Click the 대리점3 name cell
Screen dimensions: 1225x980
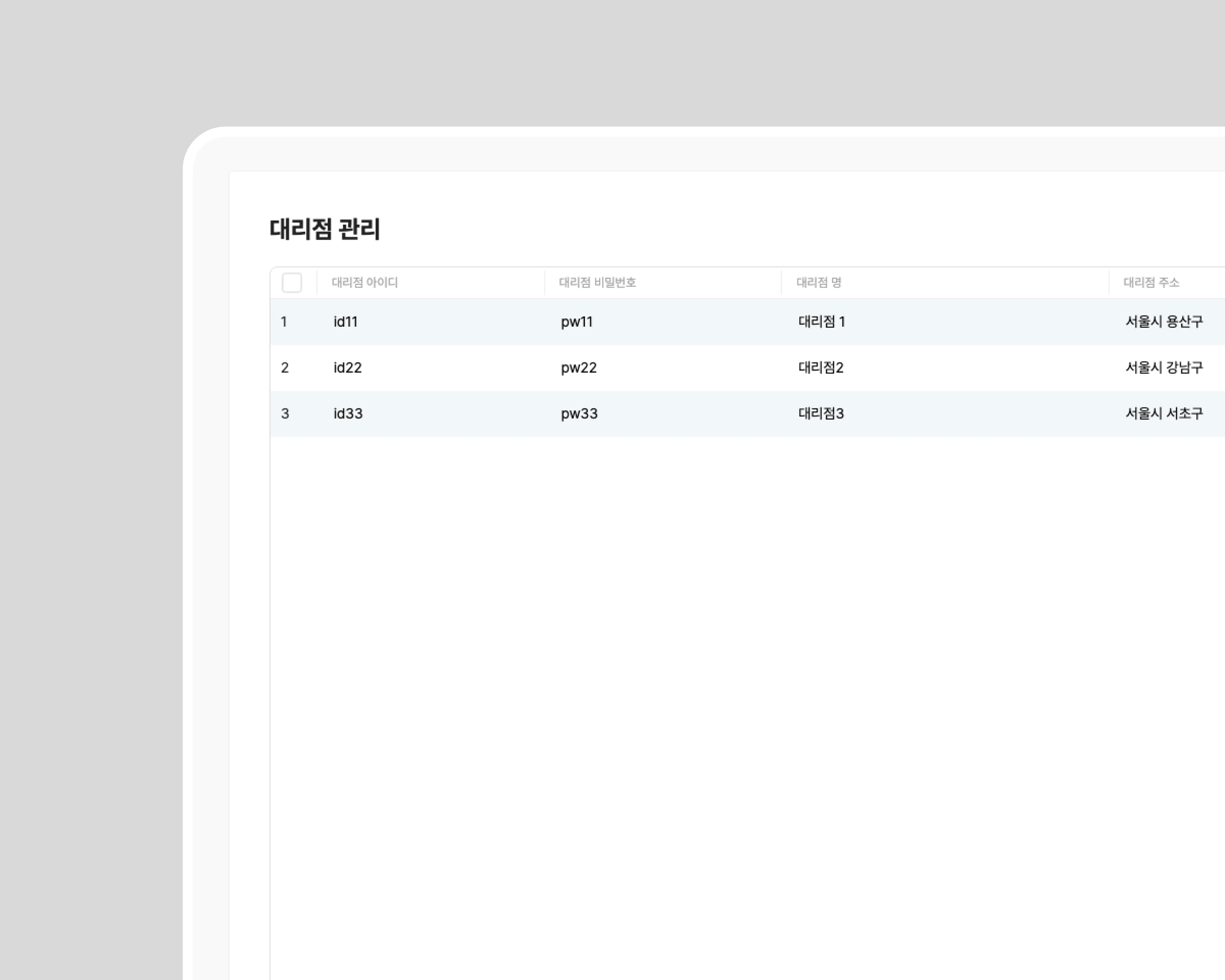821,414
